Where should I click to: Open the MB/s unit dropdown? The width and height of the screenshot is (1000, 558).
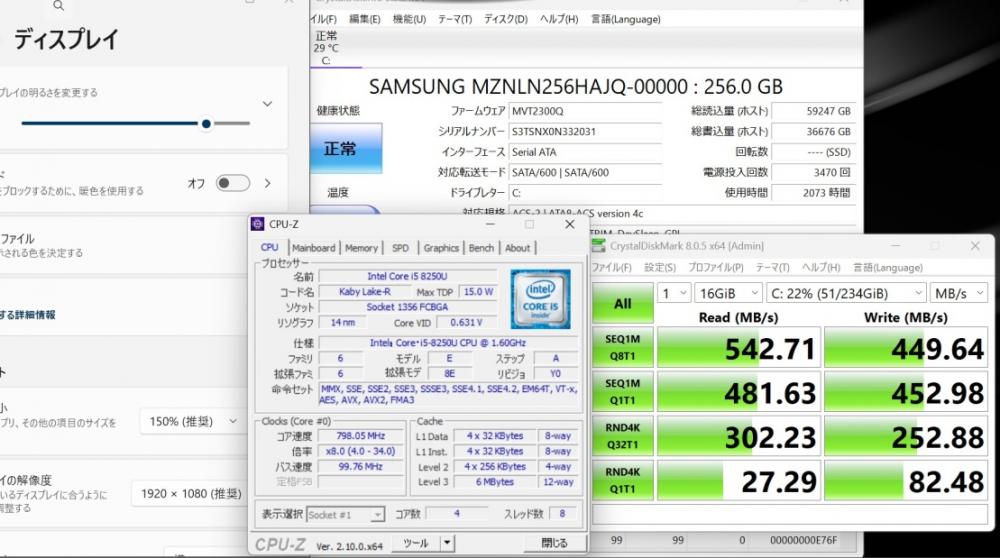[x=957, y=293]
